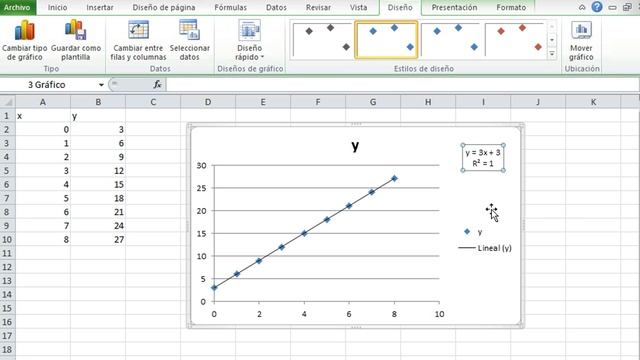Select the entire sheet corner button
This screenshot has width=640, height=360.
coord(8,102)
